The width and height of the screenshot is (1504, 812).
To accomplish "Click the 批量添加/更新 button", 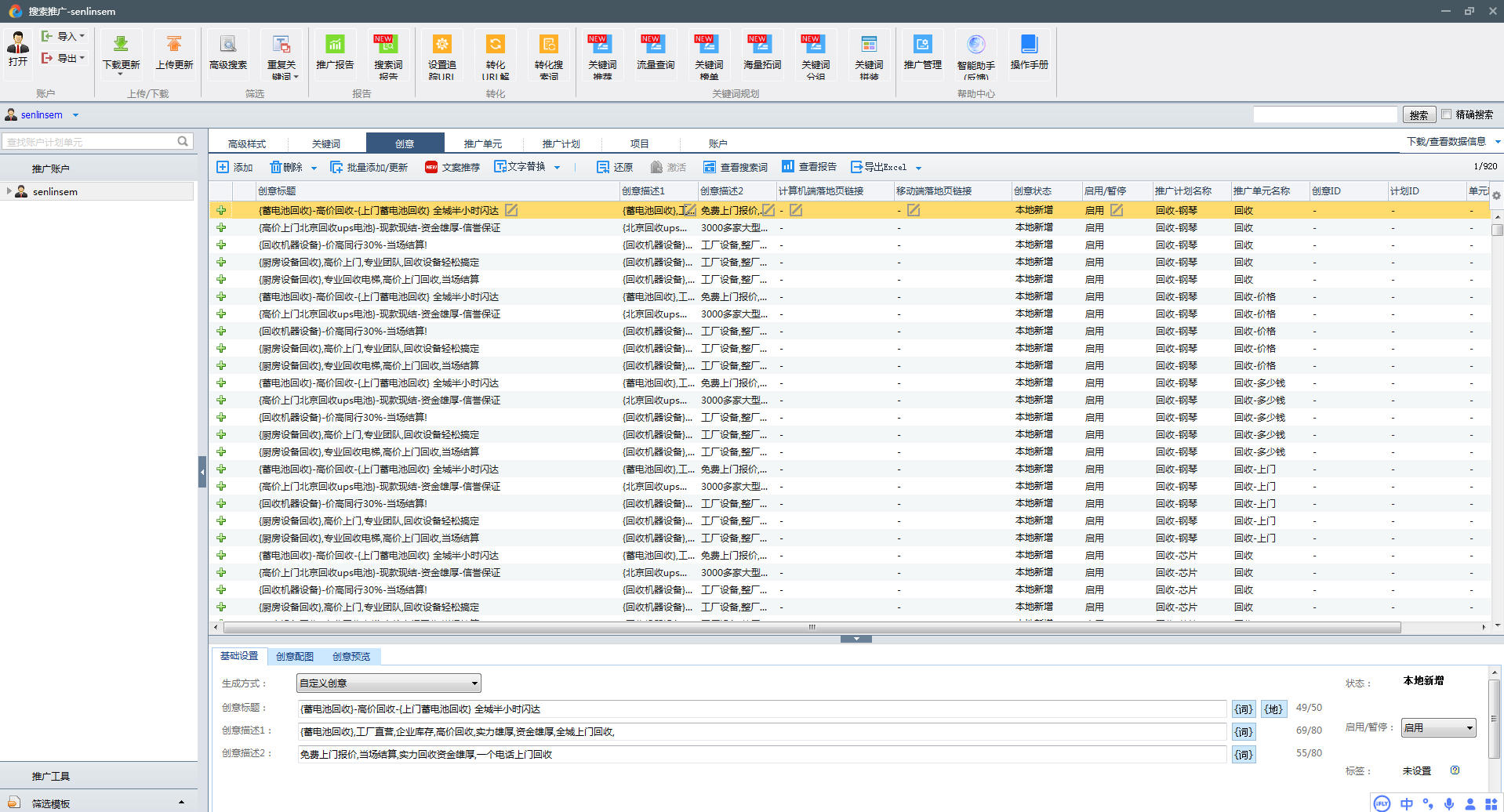I will [x=369, y=167].
